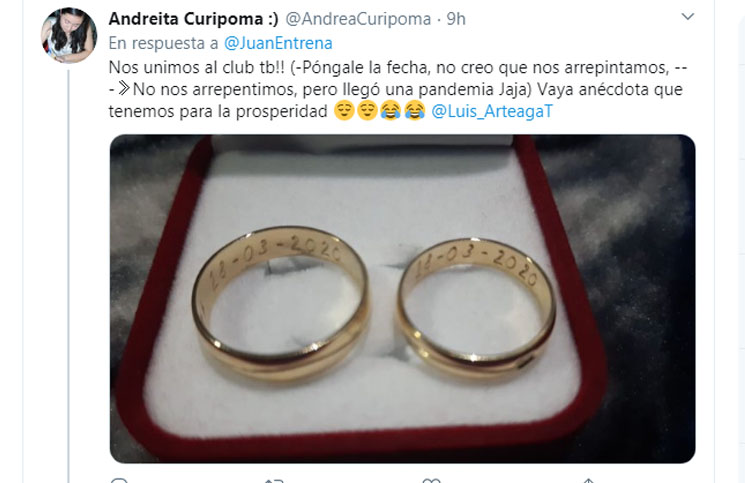The height and width of the screenshot is (483, 745).
Task: Visit the @Luis_ArteagaT profile mention
Action: tap(492, 111)
